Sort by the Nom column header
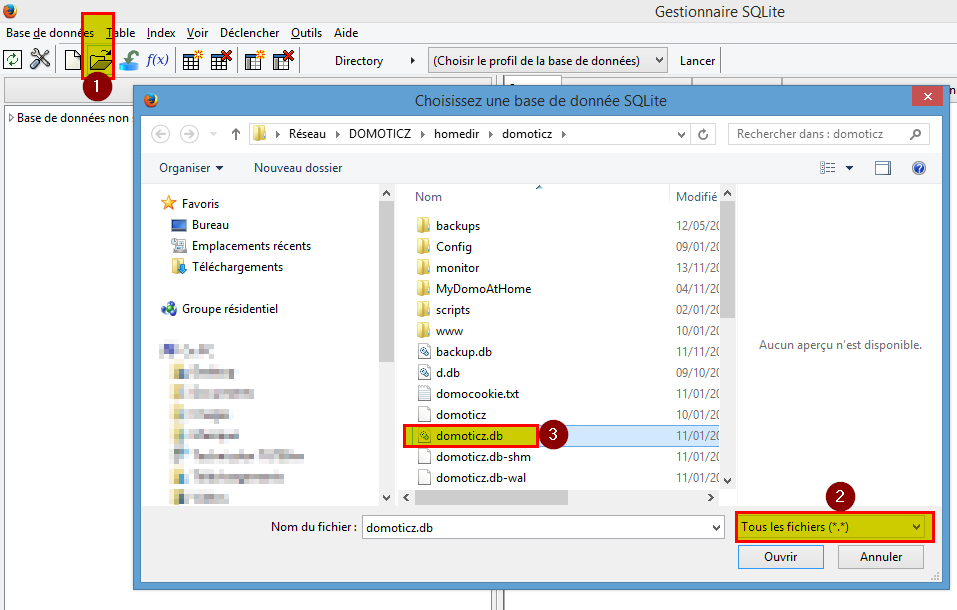This screenshot has height=610, width=957. pos(428,197)
